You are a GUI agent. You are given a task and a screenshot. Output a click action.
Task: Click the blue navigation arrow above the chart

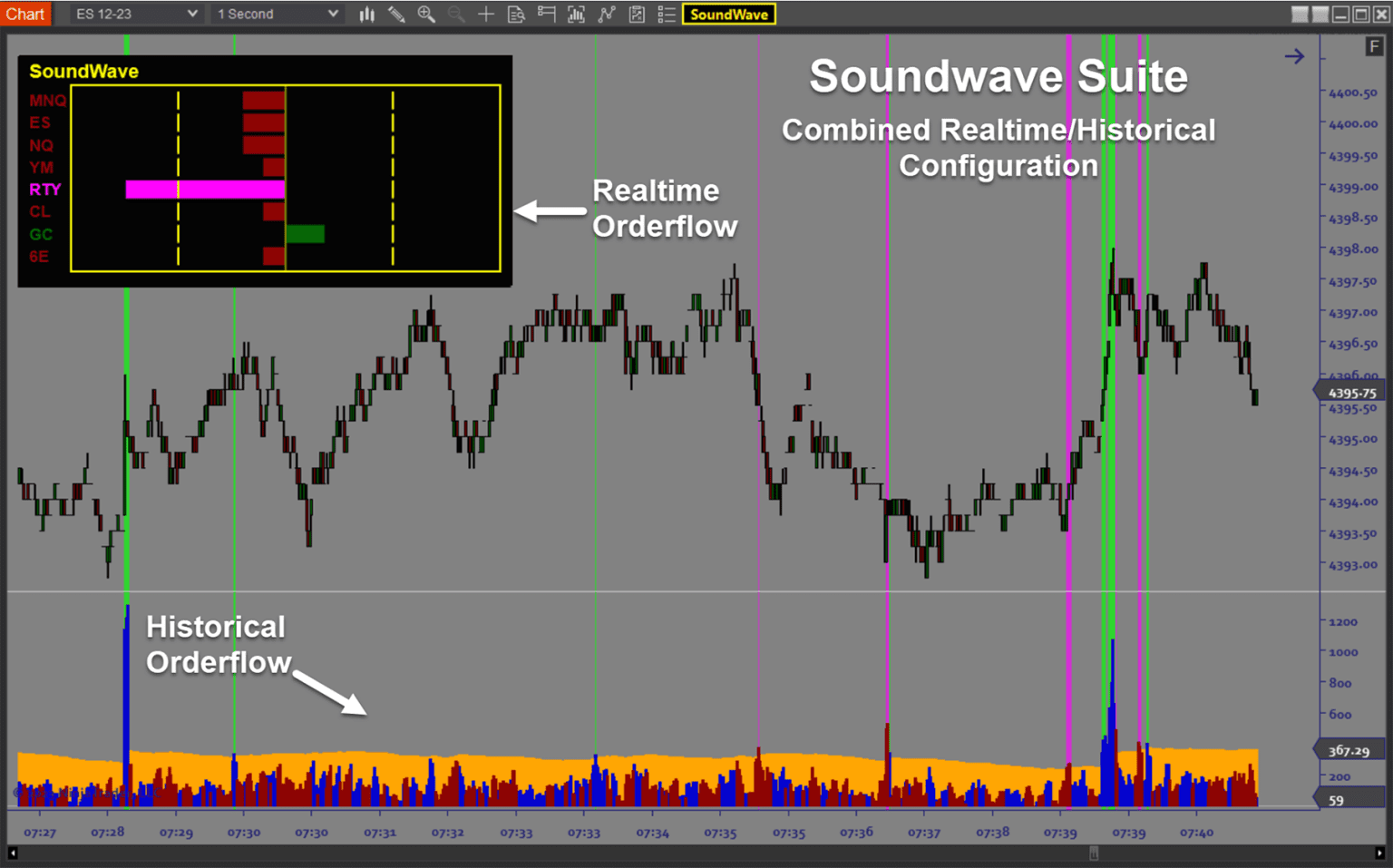(1295, 55)
